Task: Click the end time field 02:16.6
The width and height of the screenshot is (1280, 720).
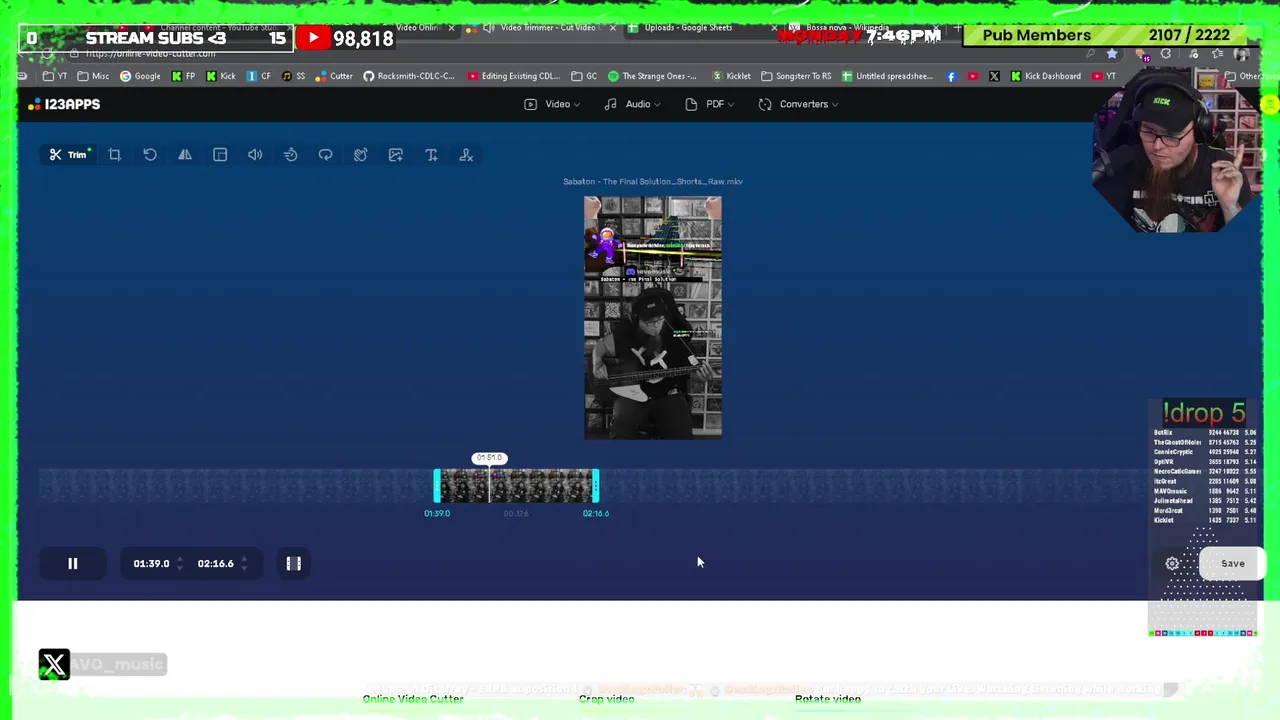Action: [x=215, y=564]
